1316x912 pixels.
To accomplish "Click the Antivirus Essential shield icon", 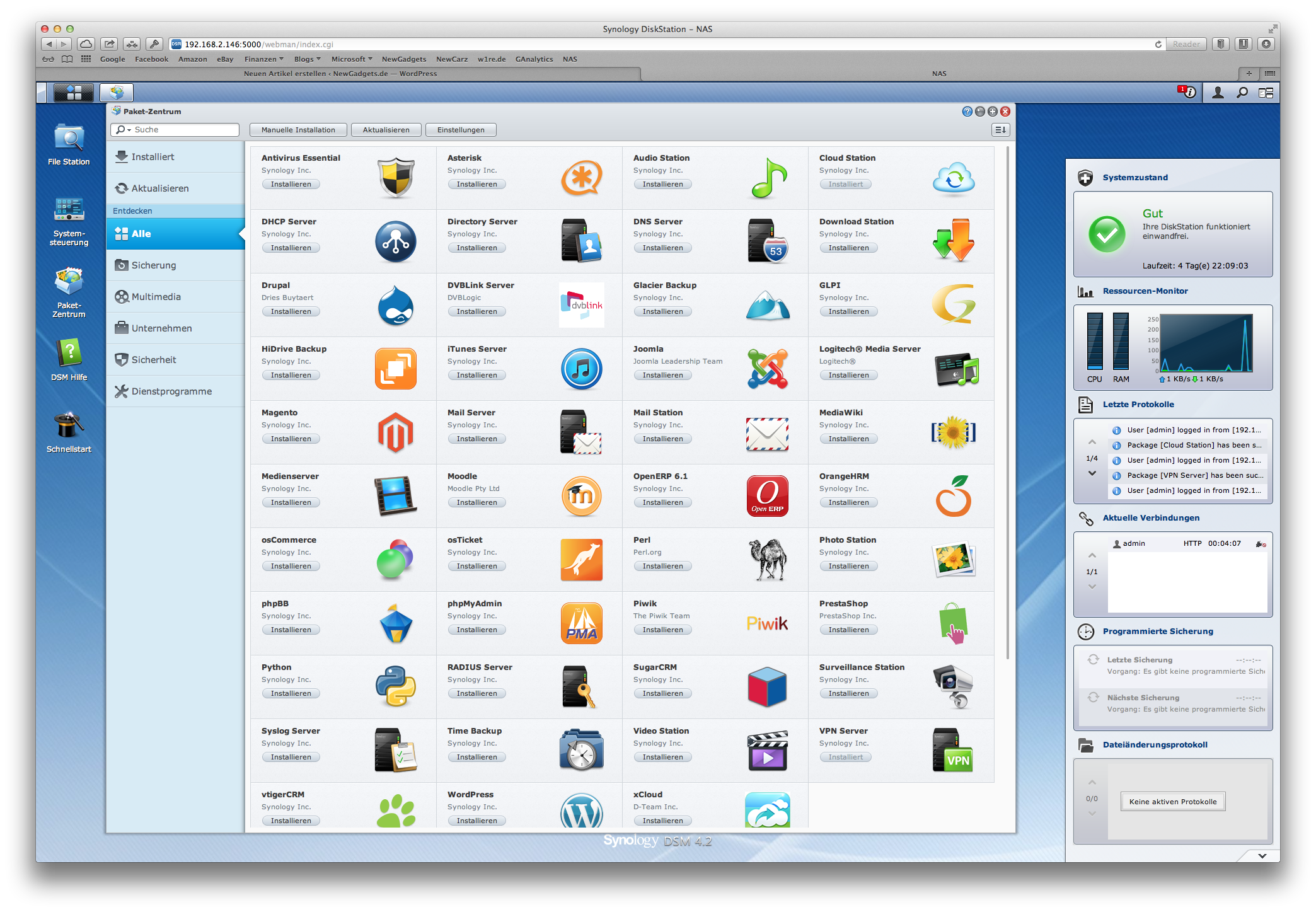I will (x=396, y=178).
